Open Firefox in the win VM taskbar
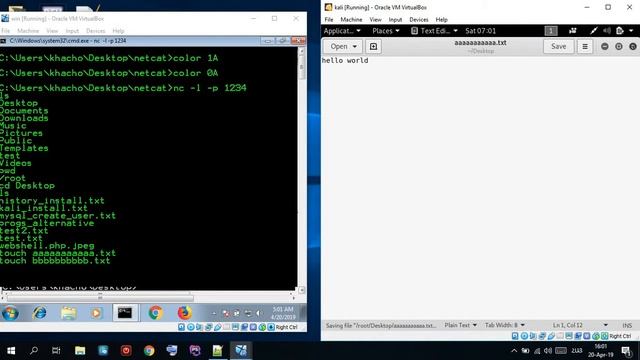This screenshot has width=640, height=360. pyautogui.click(x=184, y=313)
